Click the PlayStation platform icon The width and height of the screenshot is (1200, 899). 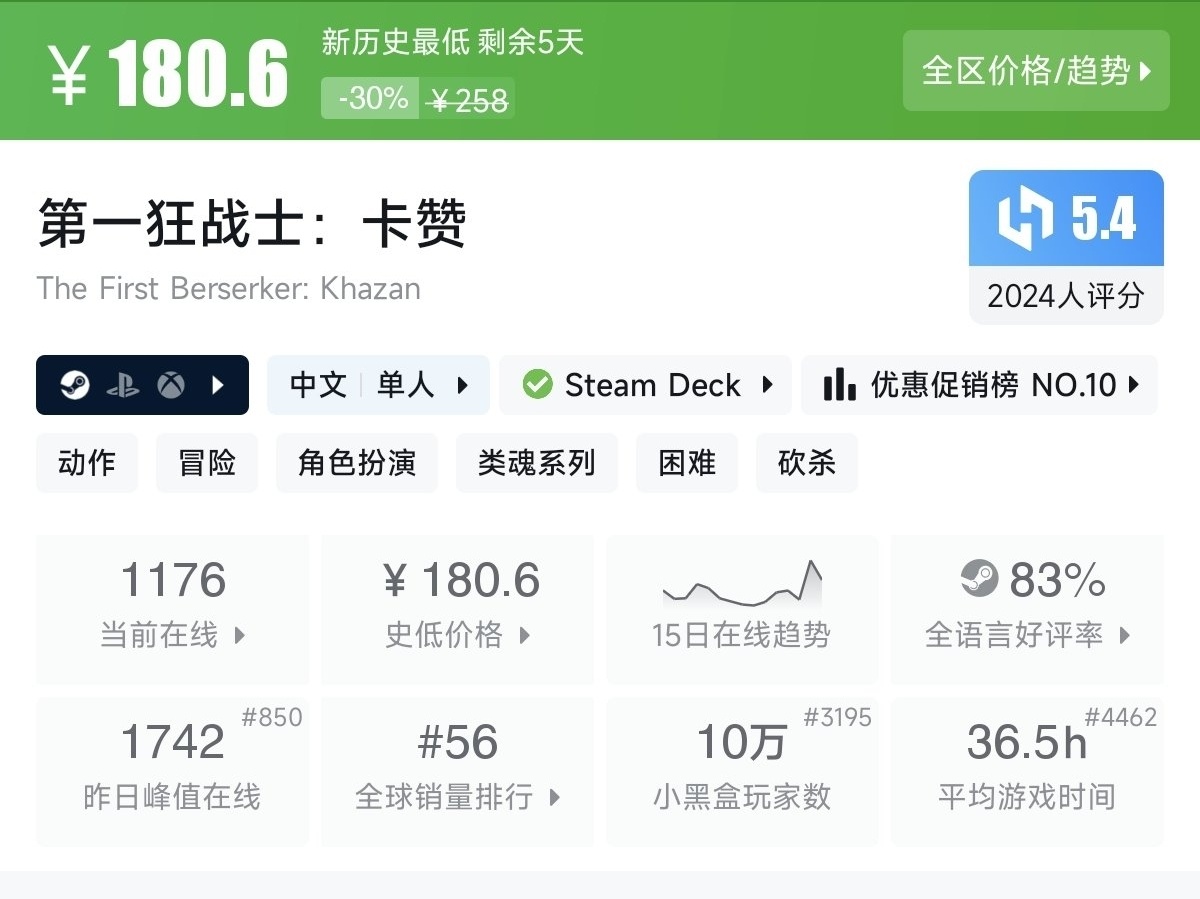click(123, 385)
